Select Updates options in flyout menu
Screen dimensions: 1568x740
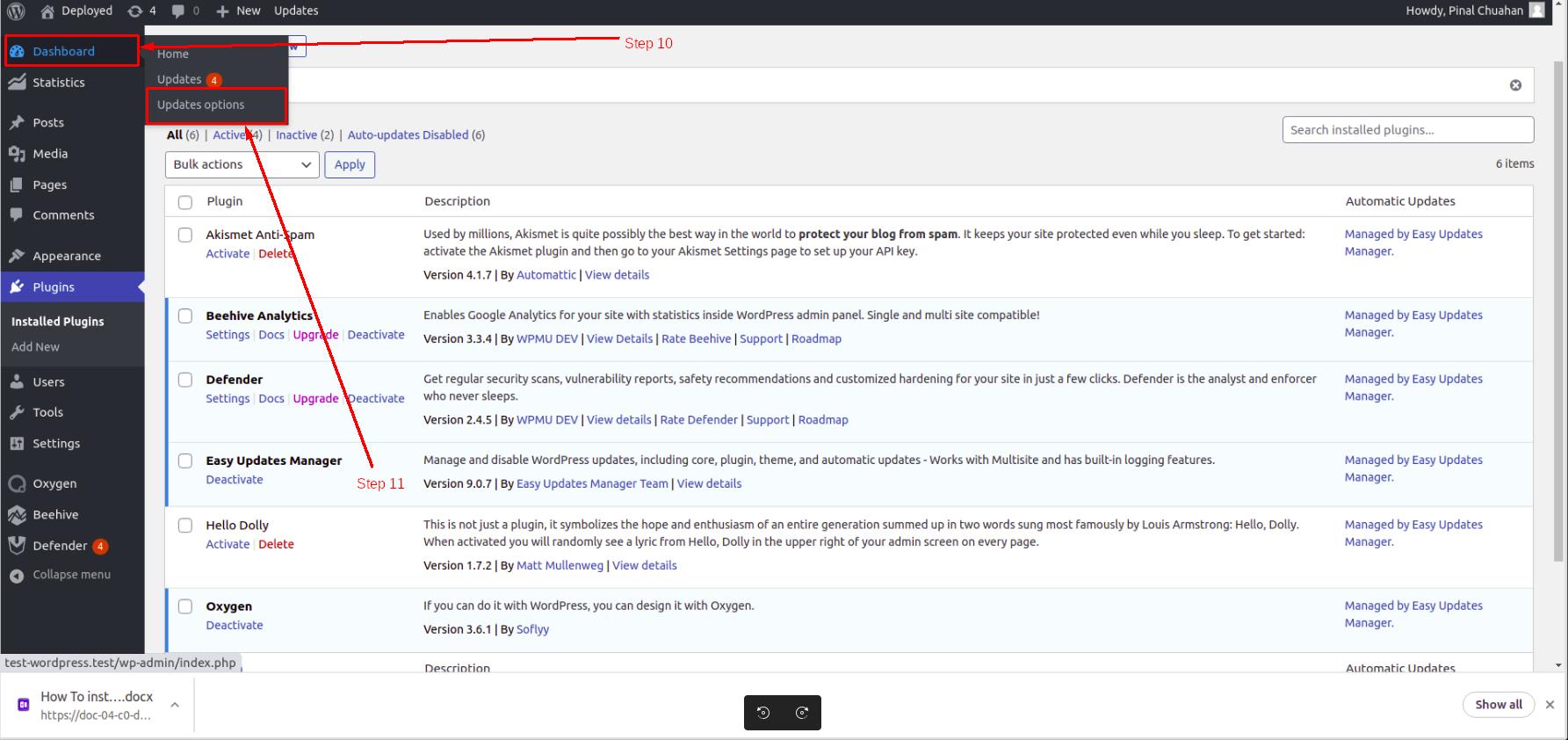coord(201,105)
